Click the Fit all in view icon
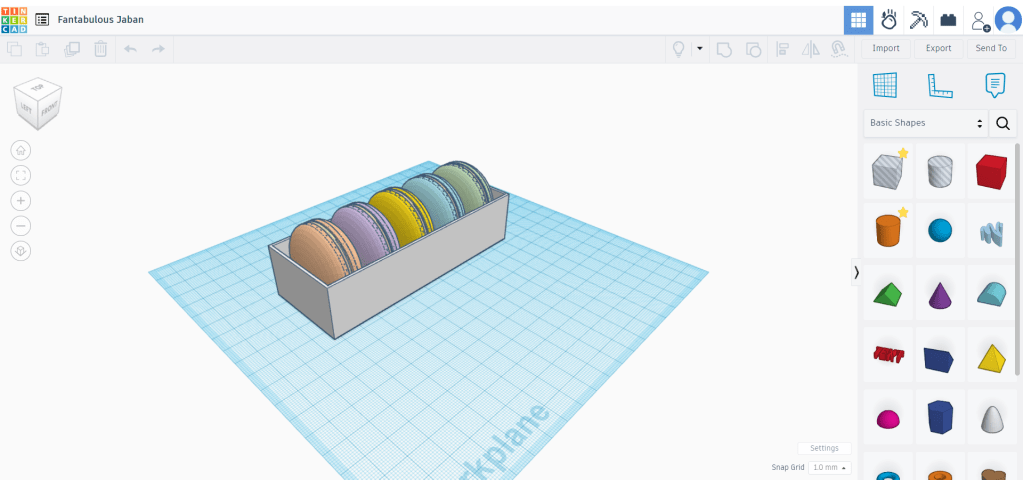The image size is (1023, 480). coord(21,175)
